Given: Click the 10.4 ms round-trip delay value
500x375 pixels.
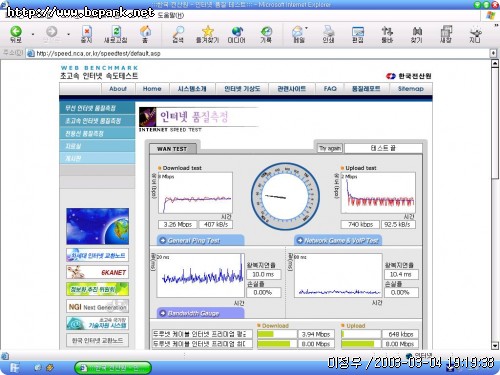Looking at the screenshot, I should [401, 274].
